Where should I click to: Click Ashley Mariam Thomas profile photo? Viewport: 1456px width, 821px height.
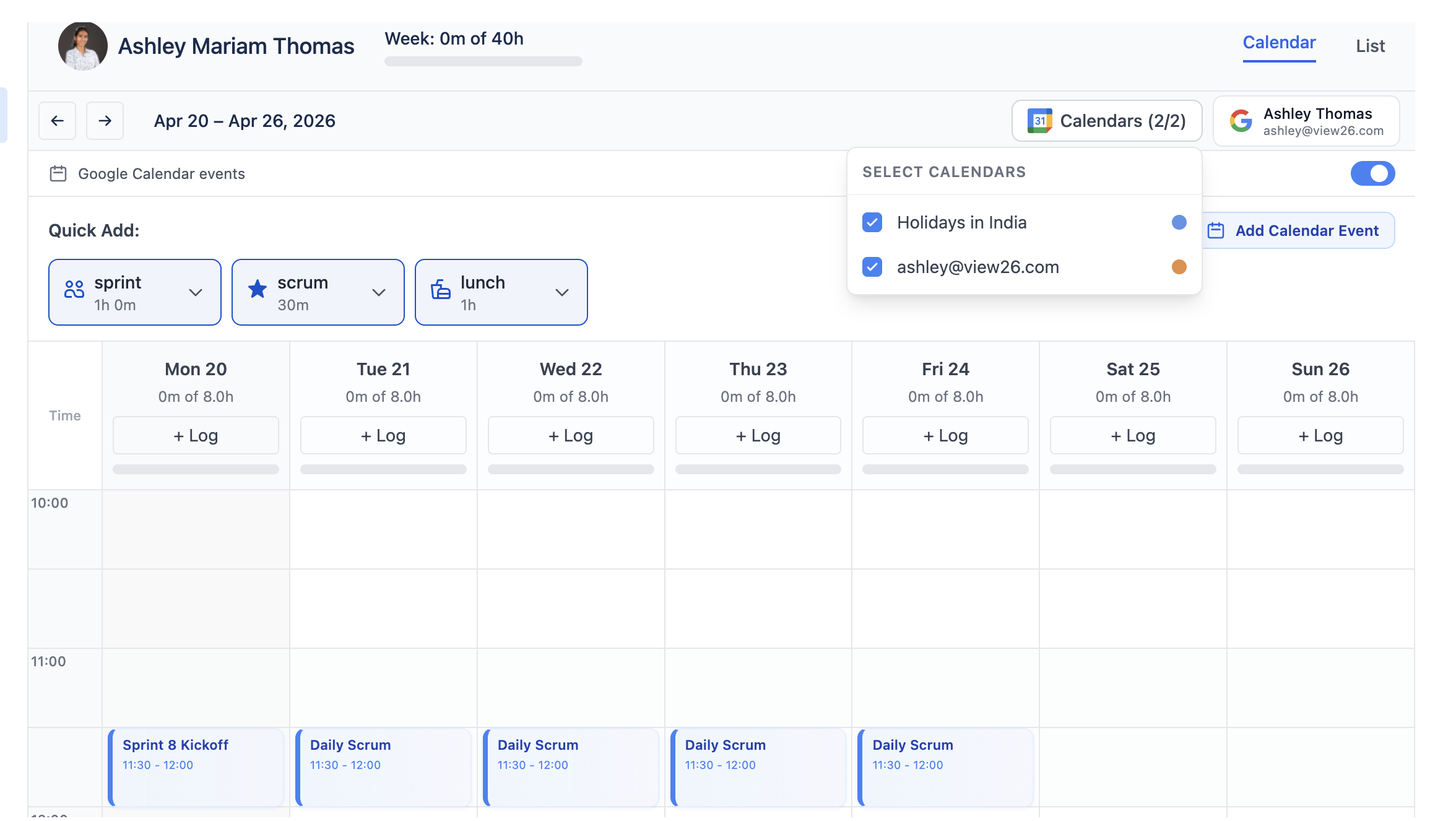pos(83,46)
